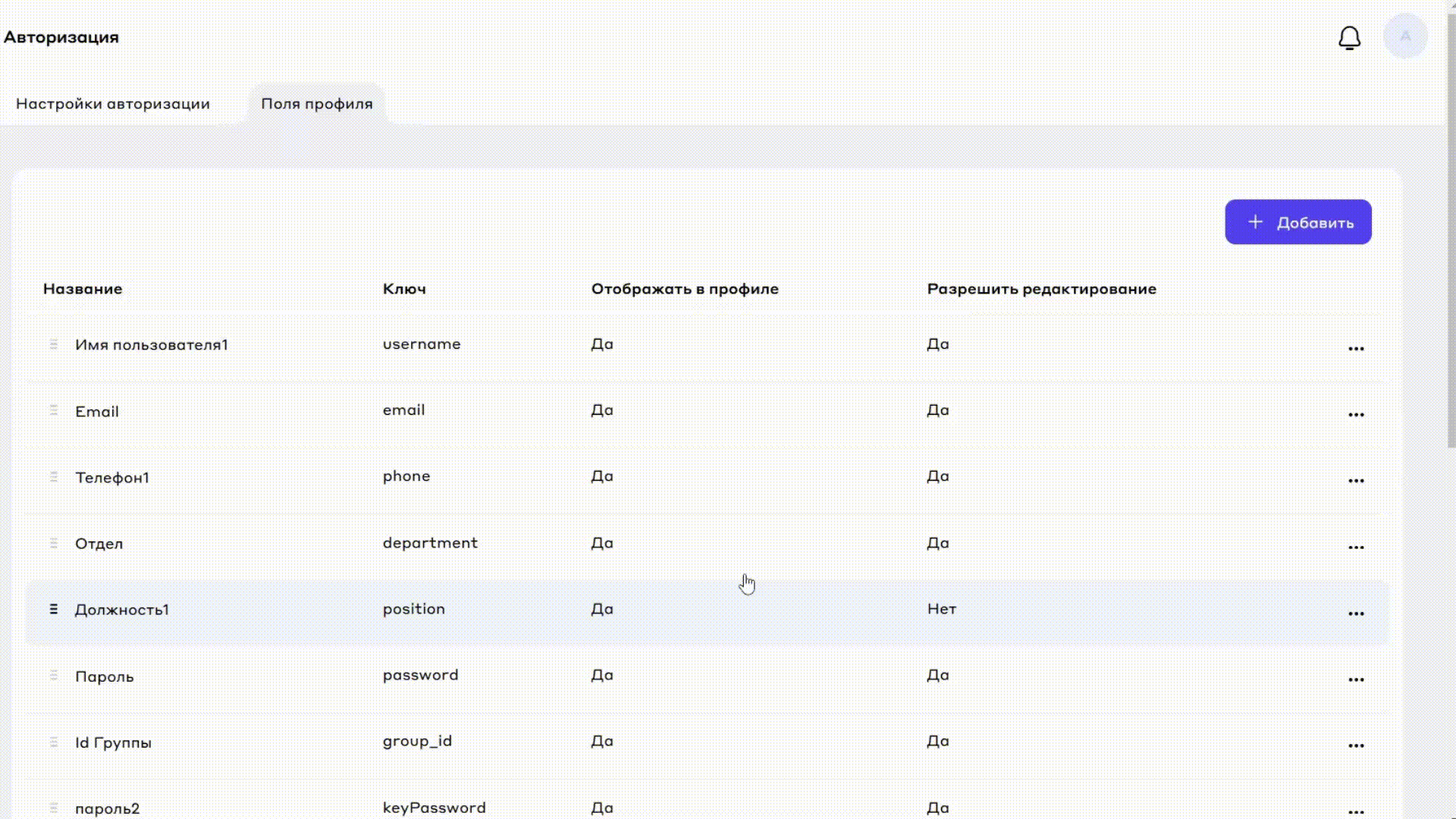This screenshot has width=1456, height=819.
Task: Click the Название column header
Action: click(83, 289)
